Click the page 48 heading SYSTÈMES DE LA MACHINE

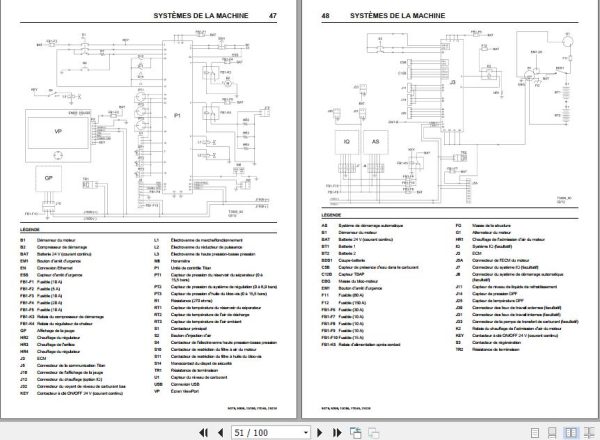click(x=397, y=16)
